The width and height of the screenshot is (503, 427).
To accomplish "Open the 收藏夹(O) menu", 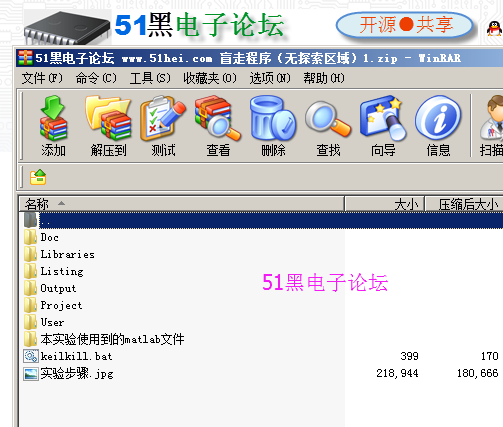I will [210, 78].
